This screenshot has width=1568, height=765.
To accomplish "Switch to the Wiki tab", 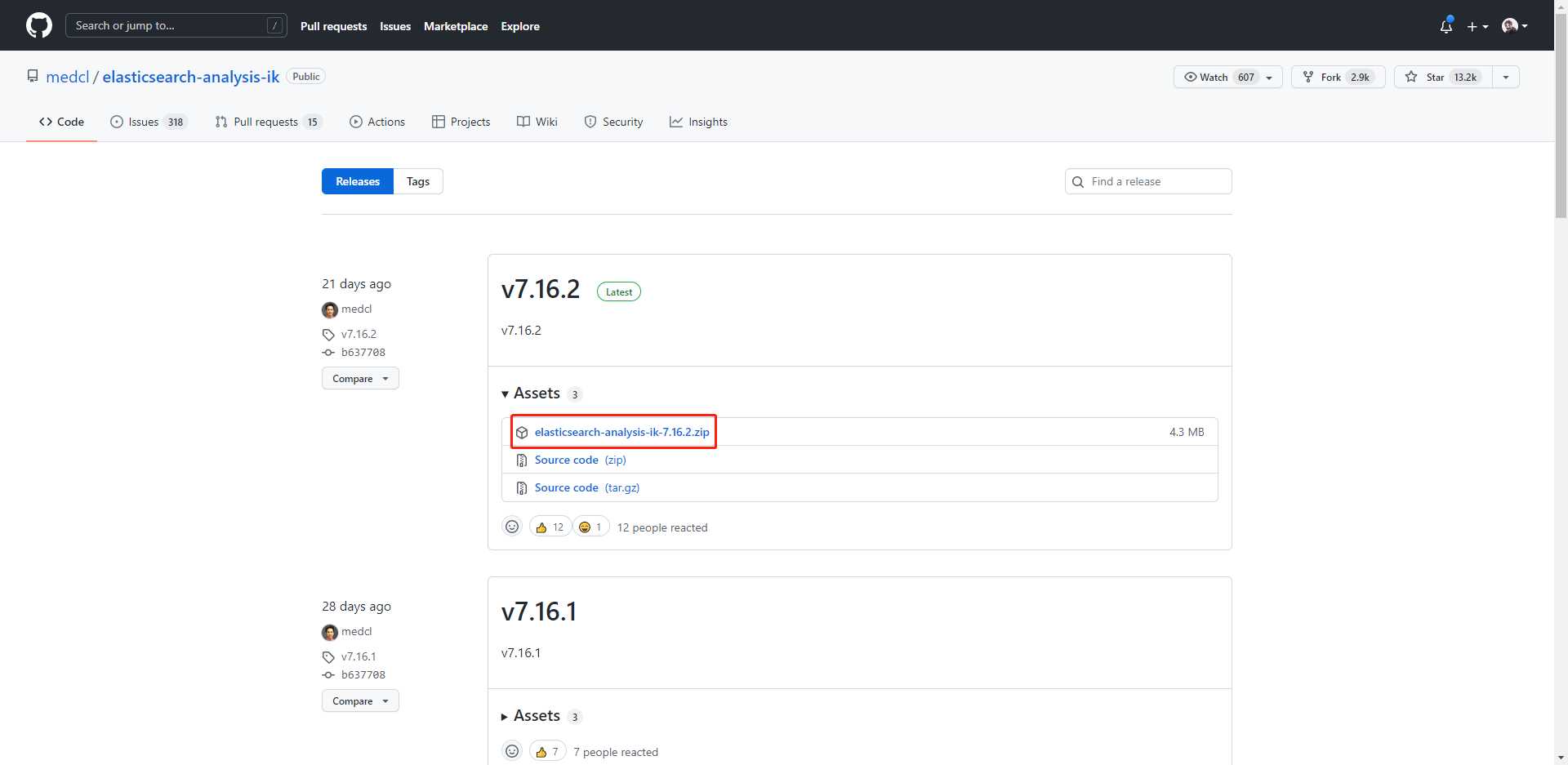I will click(537, 122).
